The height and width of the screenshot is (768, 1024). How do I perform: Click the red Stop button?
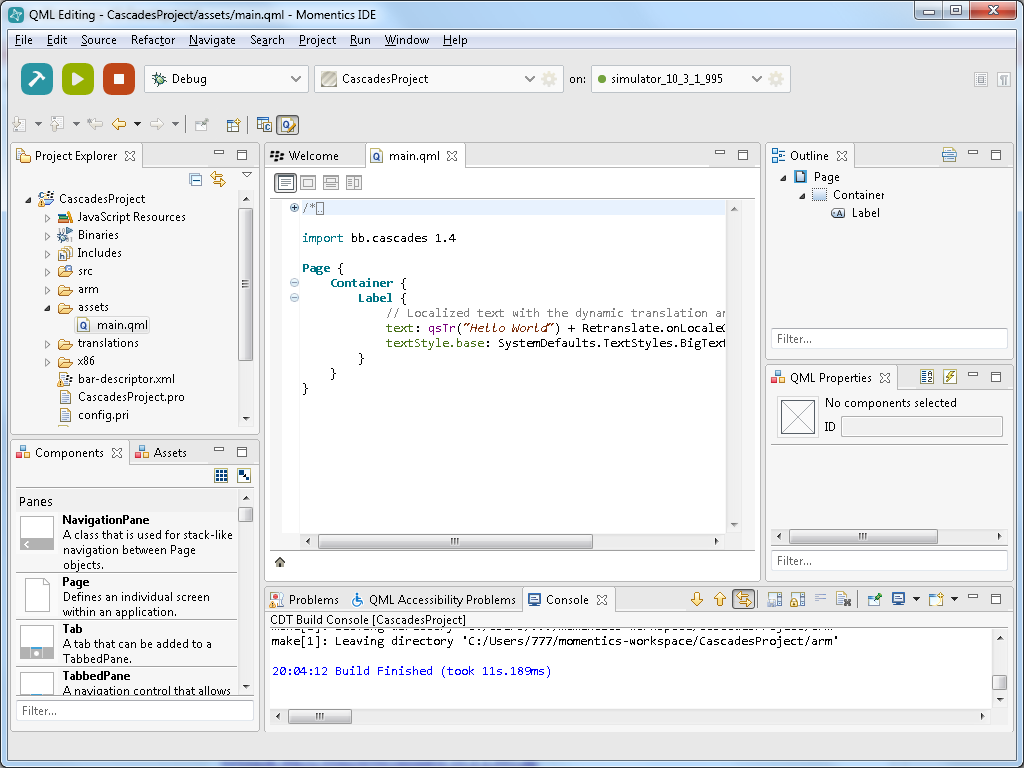coord(118,79)
